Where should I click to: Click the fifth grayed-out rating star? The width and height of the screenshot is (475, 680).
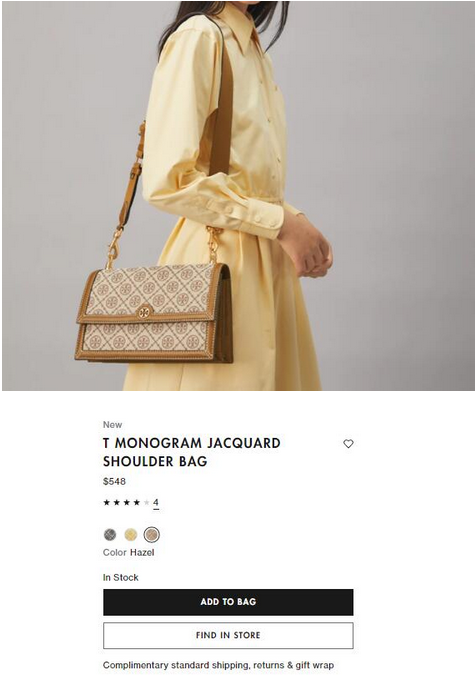click(147, 503)
